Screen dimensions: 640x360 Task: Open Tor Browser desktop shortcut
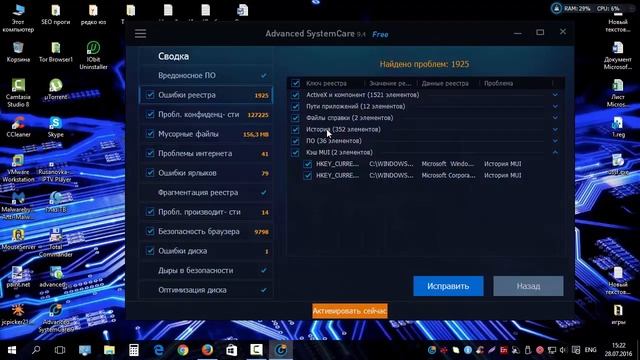56,51
